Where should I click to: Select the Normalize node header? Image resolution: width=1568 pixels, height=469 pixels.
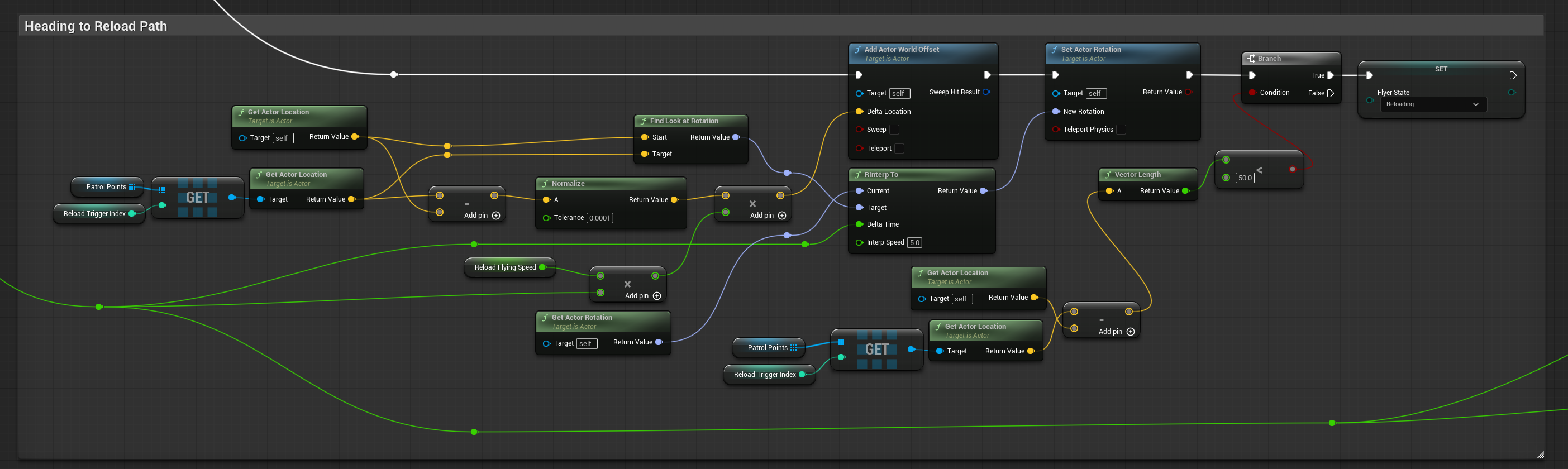click(x=611, y=184)
